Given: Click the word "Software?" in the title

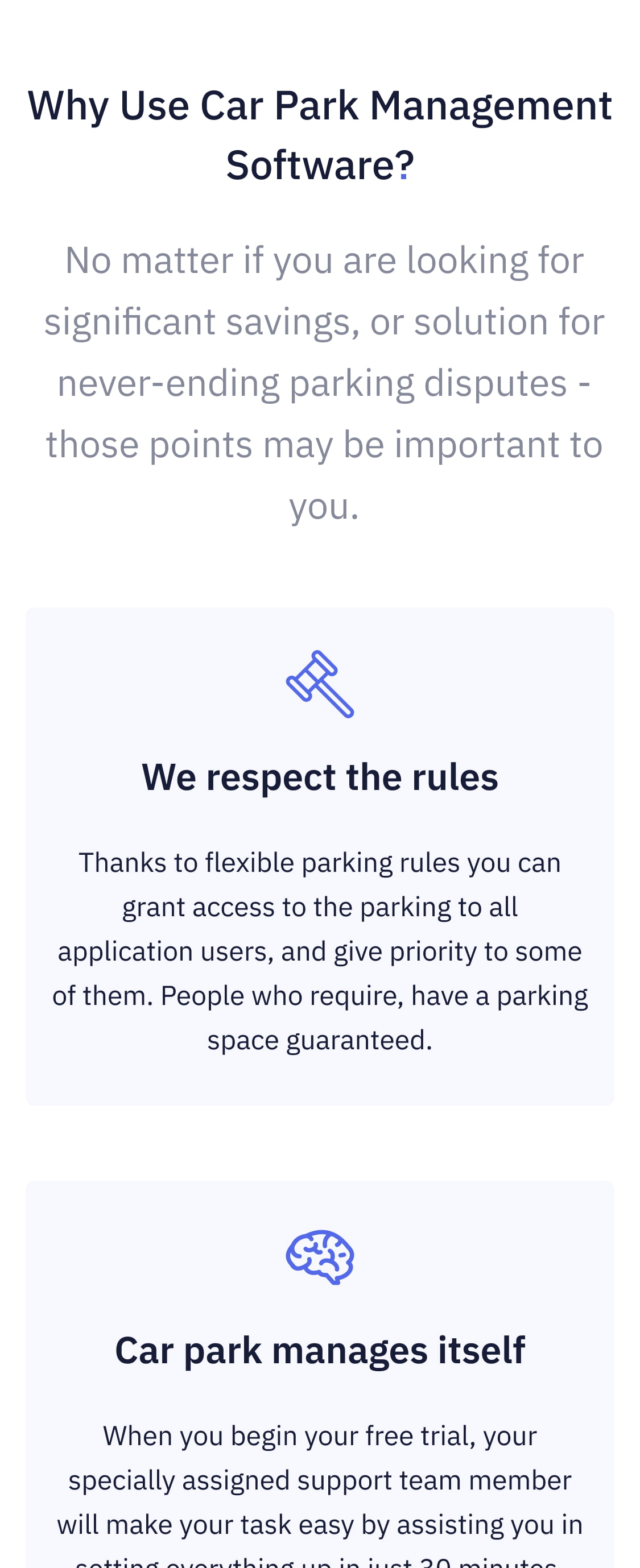Looking at the screenshot, I should (x=320, y=165).
